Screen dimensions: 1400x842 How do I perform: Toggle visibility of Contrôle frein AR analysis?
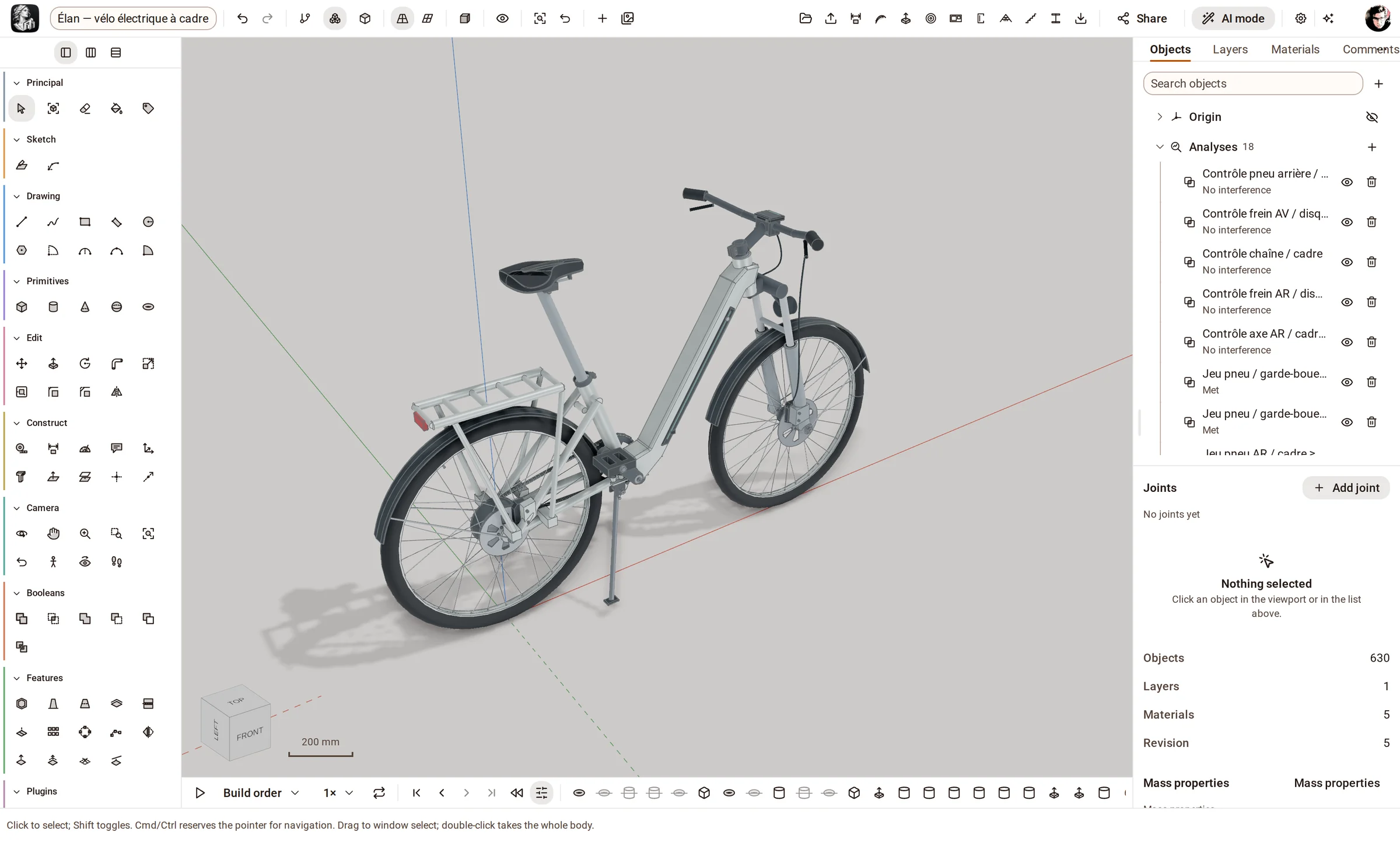(x=1347, y=302)
